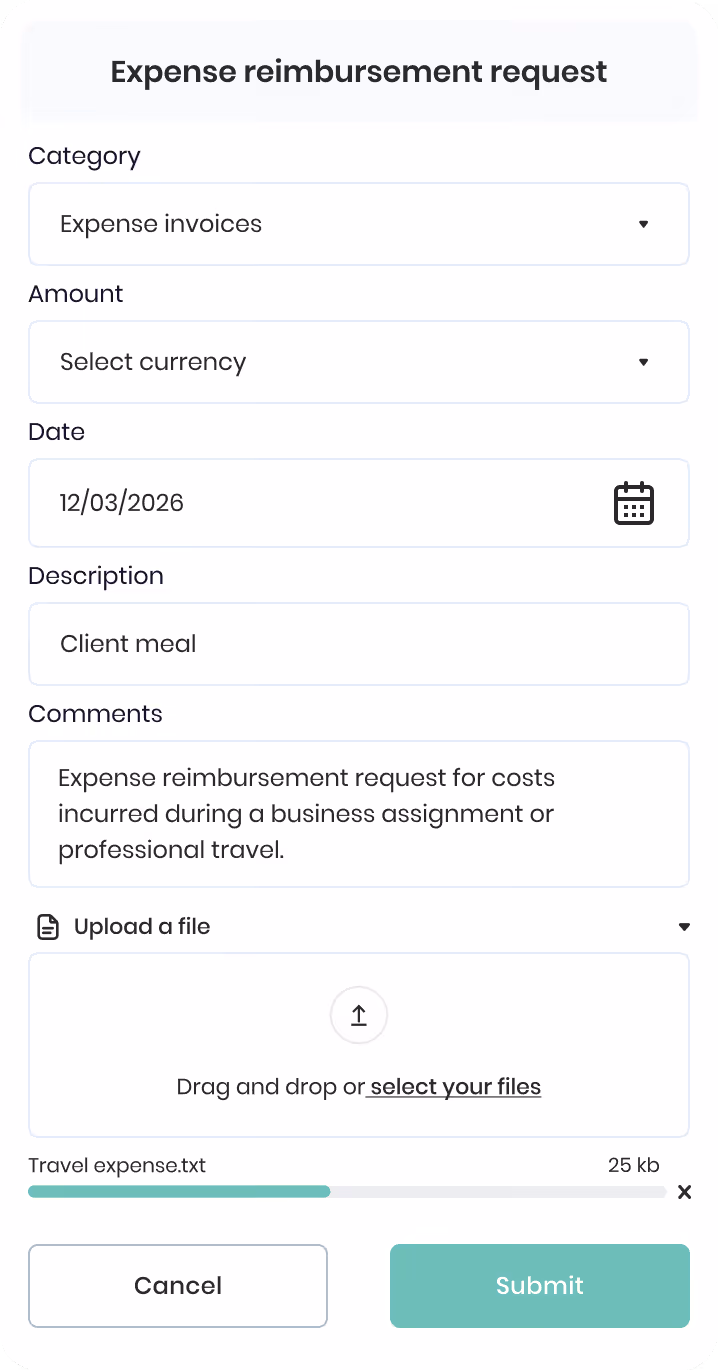Viewport: 718px width, 1370px height.
Task: Click the Upload a file label
Action: [x=142, y=927]
